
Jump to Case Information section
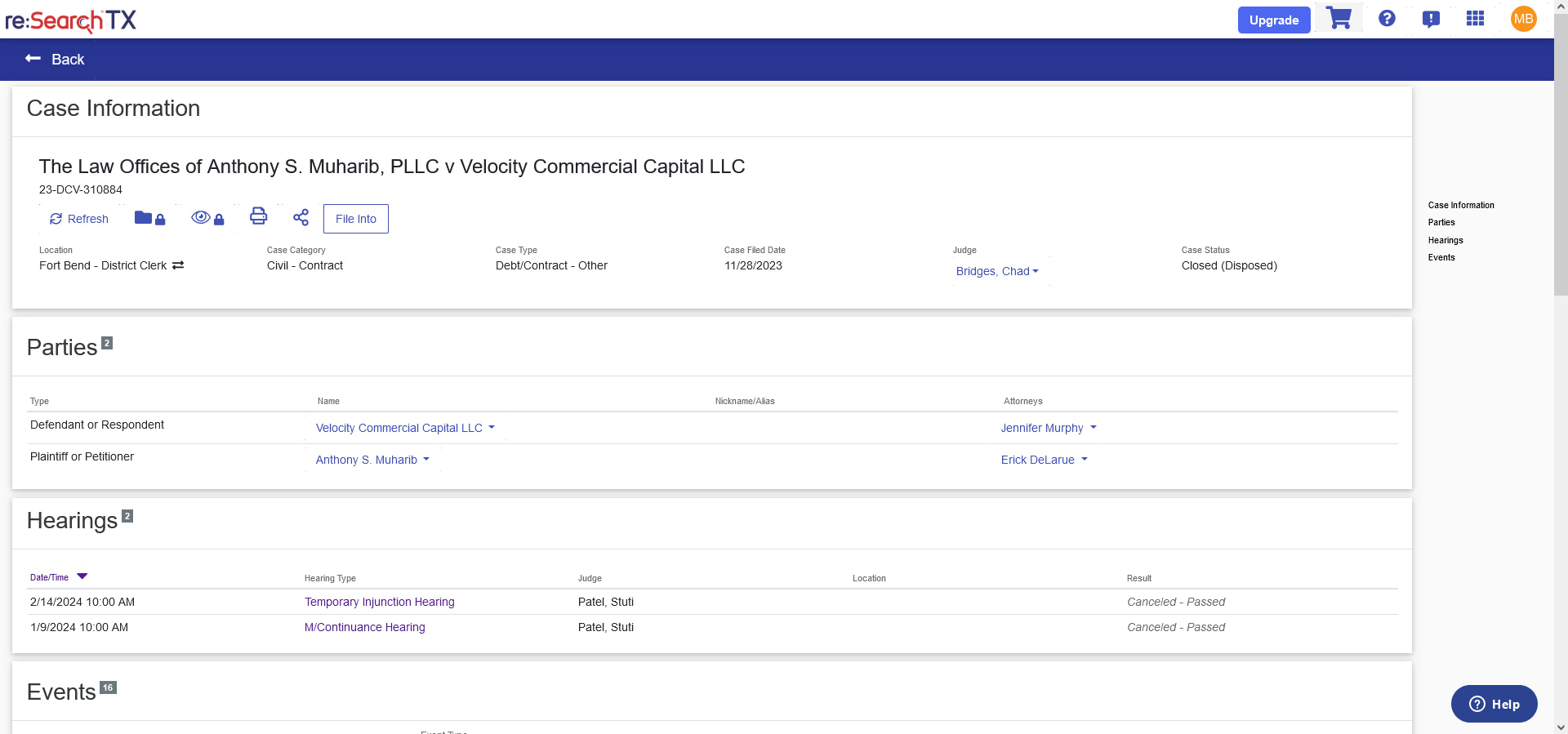[1461, 205]
